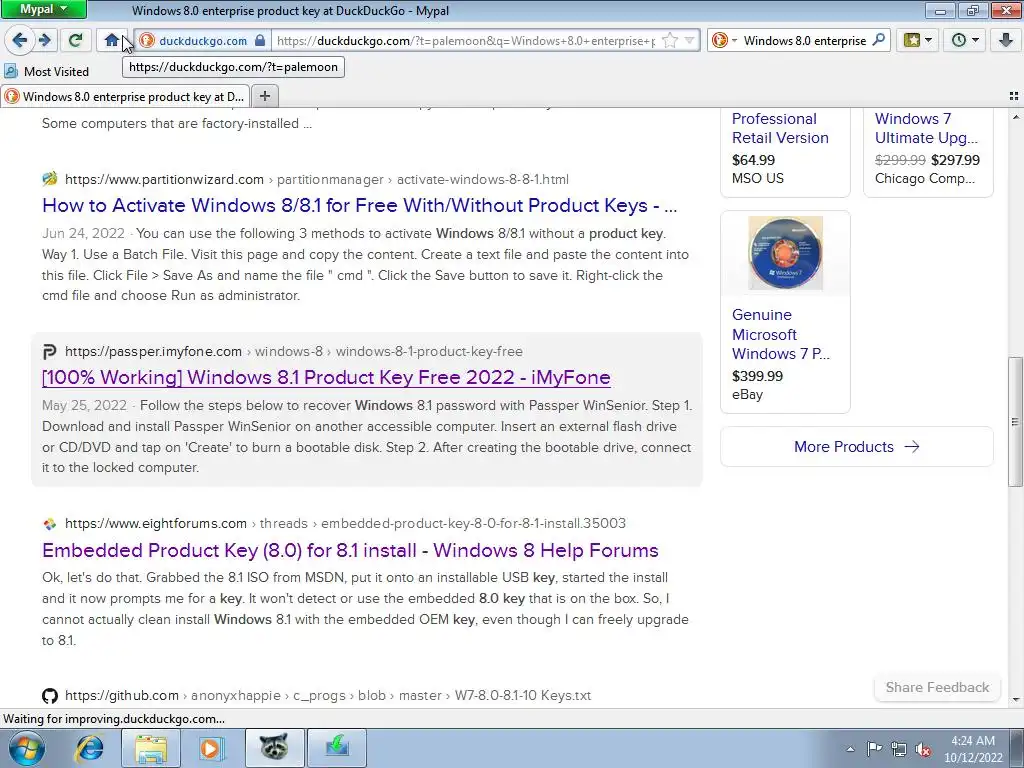Minimize the Mypal window

click(x=940, y=10)
